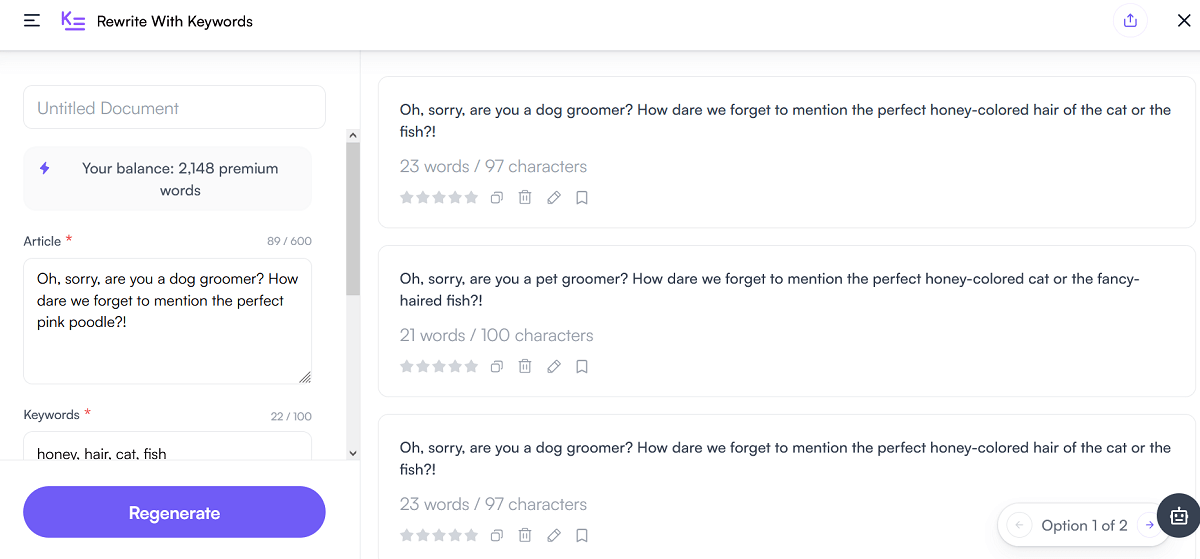Delete the third result card
This screenshot has height=559, width=1200.
[525, 536]
